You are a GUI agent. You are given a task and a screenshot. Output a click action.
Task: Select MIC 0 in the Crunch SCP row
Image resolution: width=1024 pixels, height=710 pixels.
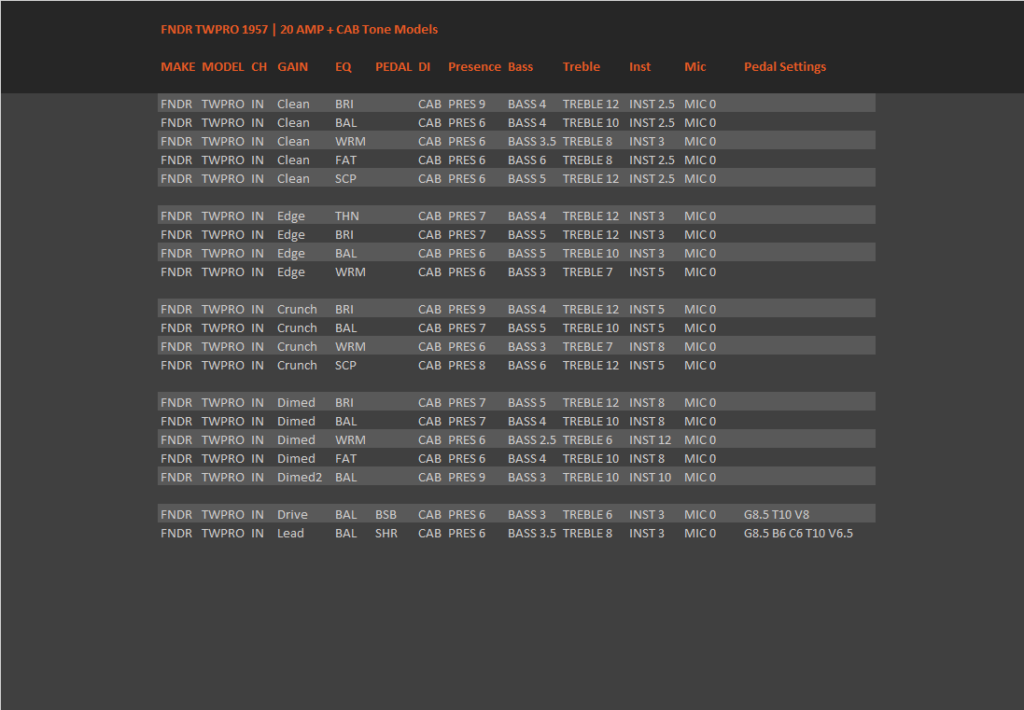[700, 365]
